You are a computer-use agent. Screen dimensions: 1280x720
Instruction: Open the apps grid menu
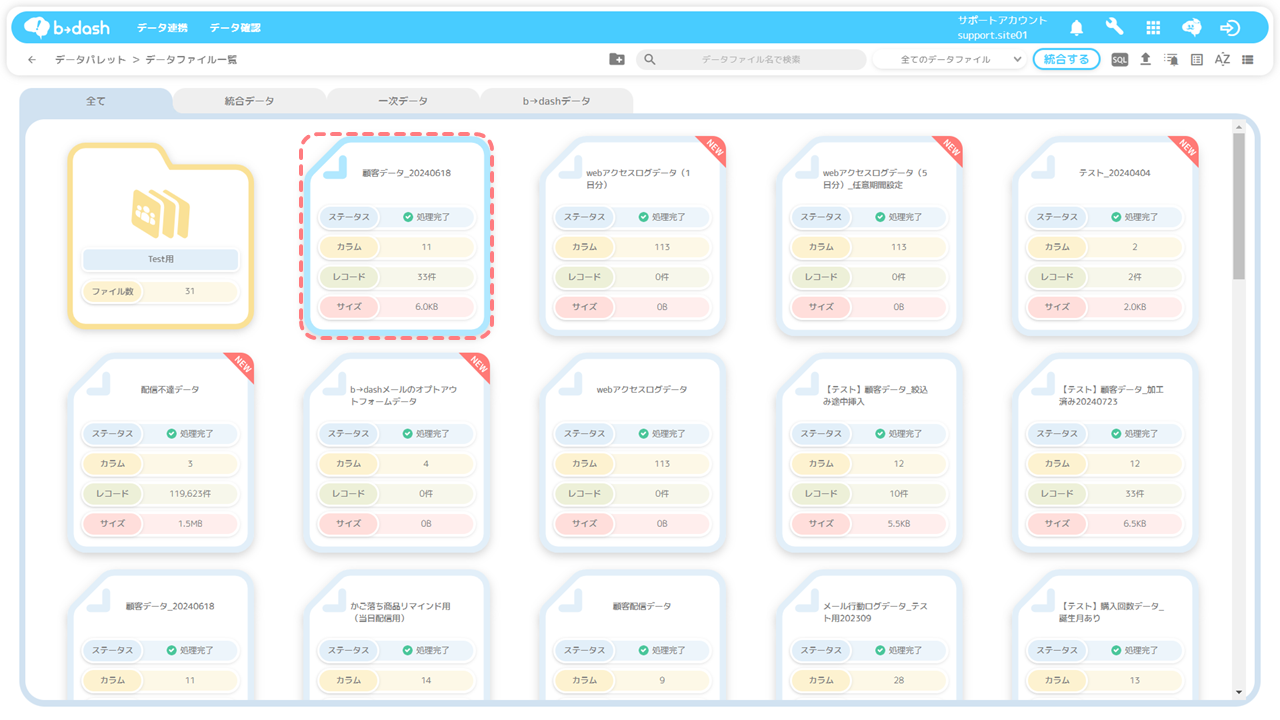click(1153, 28)
